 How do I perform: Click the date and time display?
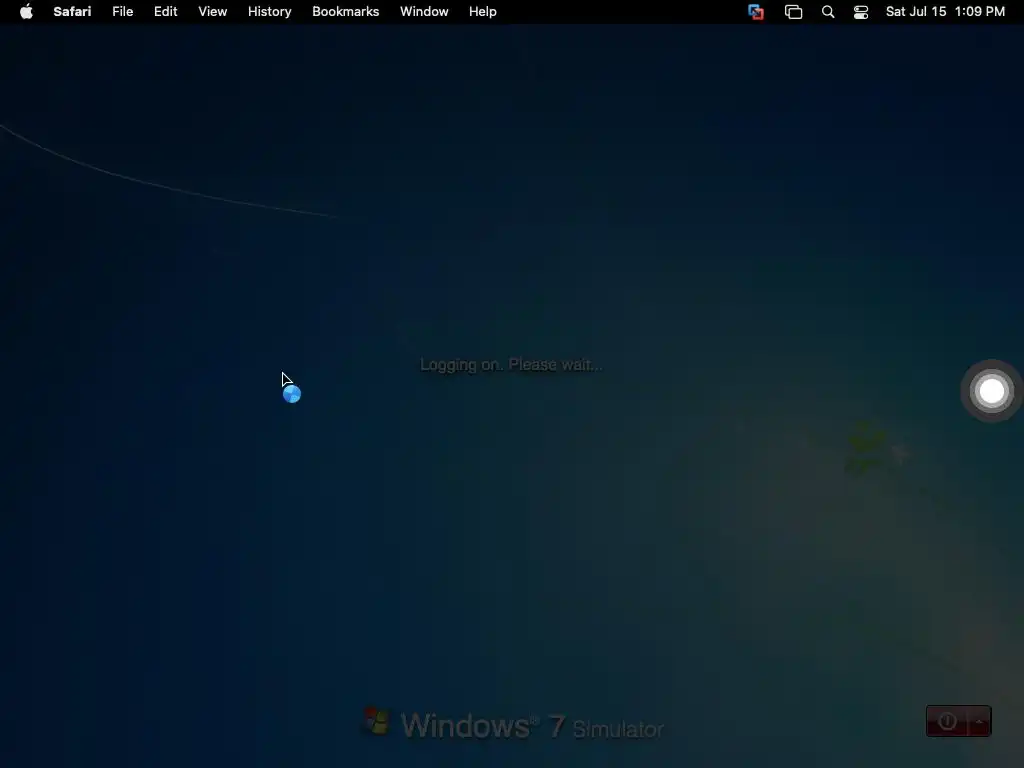945,12
